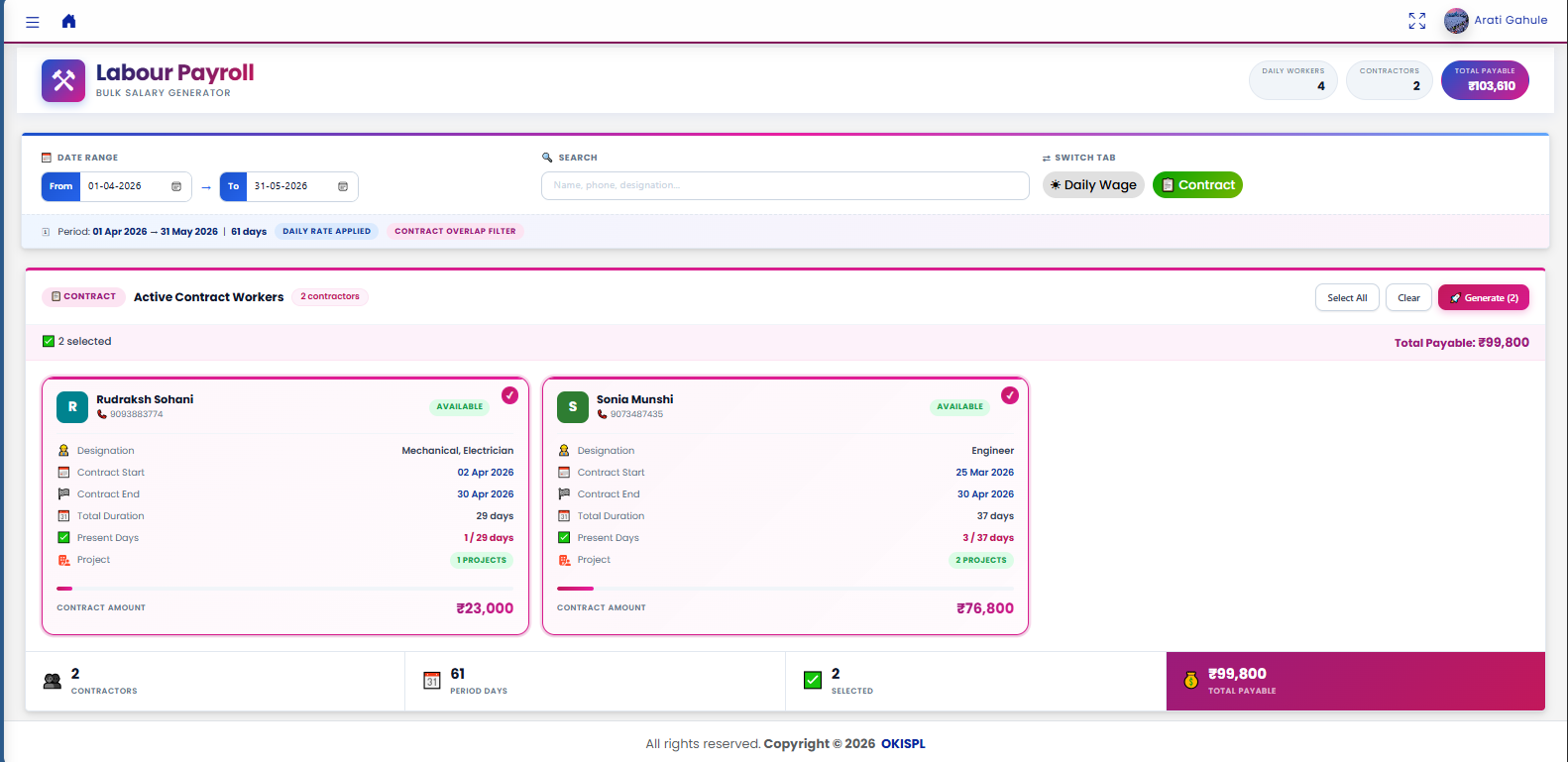
Task: Switch to Contract tab
Action: pos(1197,185)
